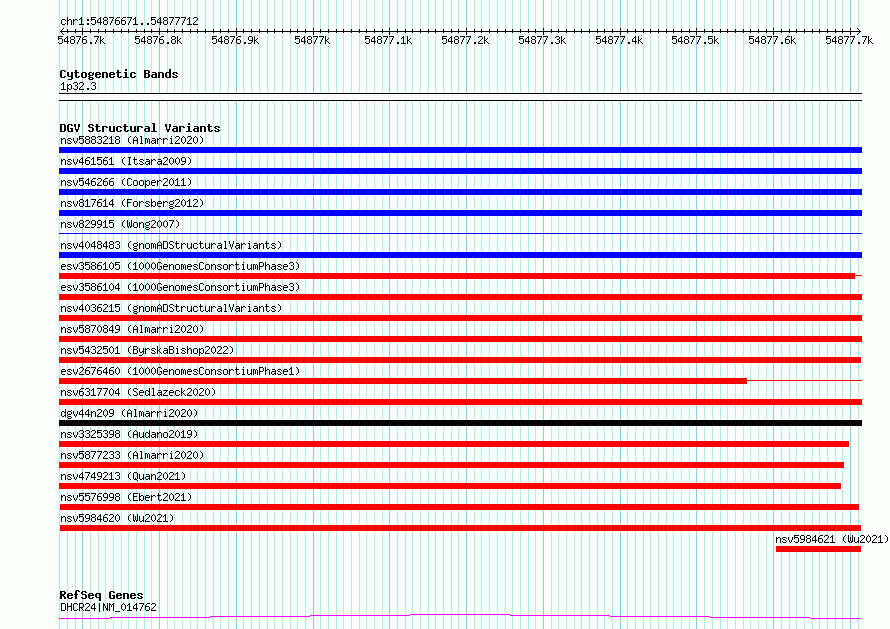This screenshot has width=890, height=629.
Task: Click esv3586105 (1000GenomesConsortiumPhase3) label
Action: (180, 266)
